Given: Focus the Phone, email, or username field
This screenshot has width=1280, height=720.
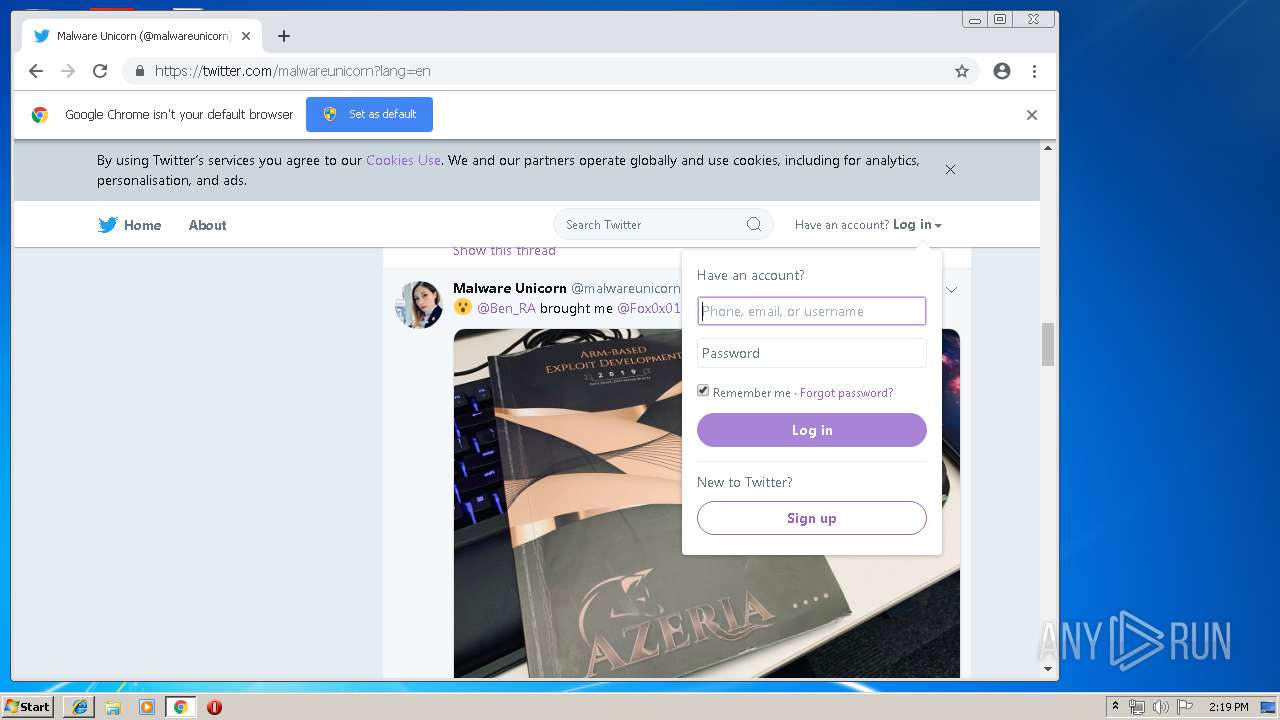Looking at the screenshot, I should coord(812,311).
